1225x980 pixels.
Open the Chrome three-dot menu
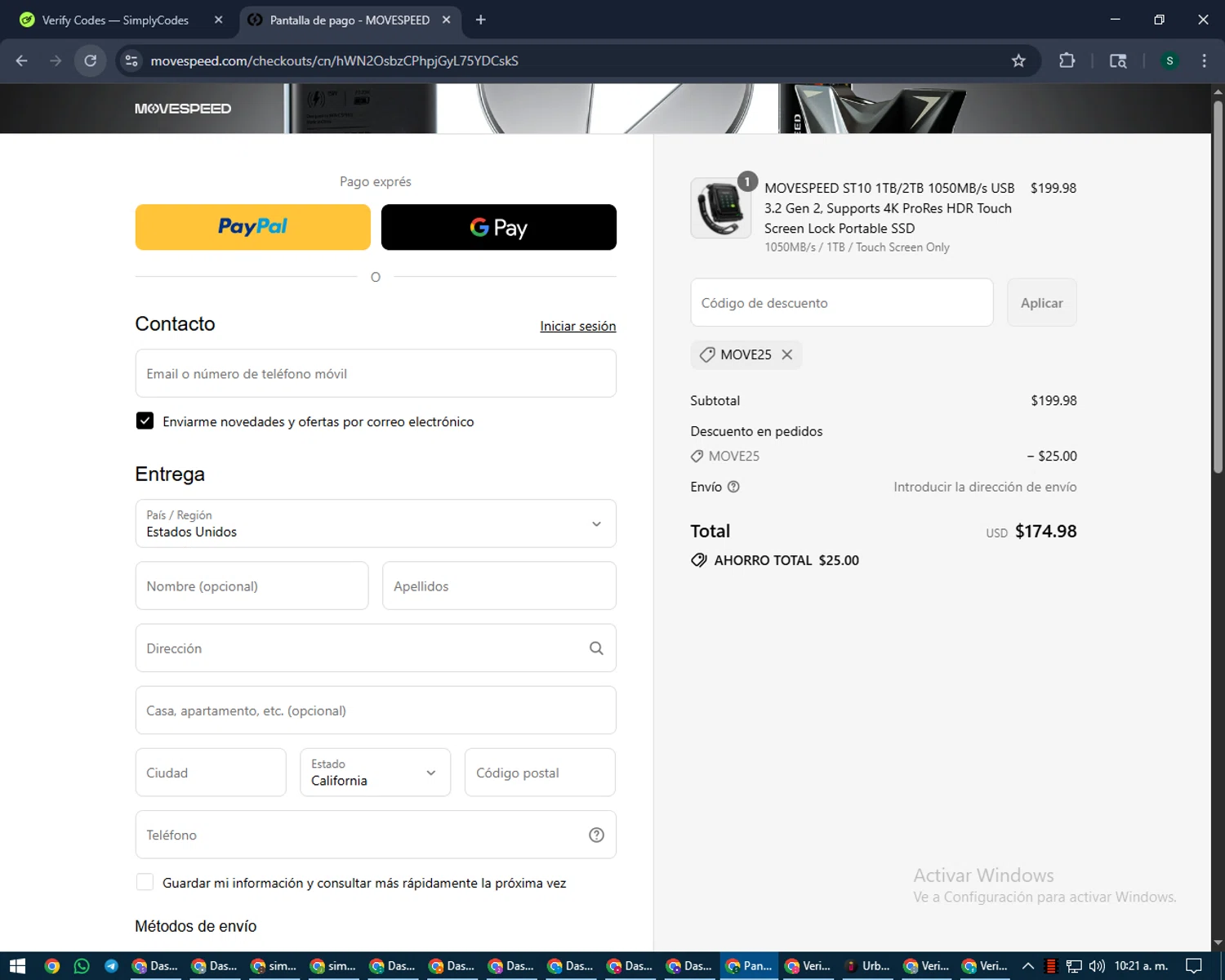[x=1204, y=60]
